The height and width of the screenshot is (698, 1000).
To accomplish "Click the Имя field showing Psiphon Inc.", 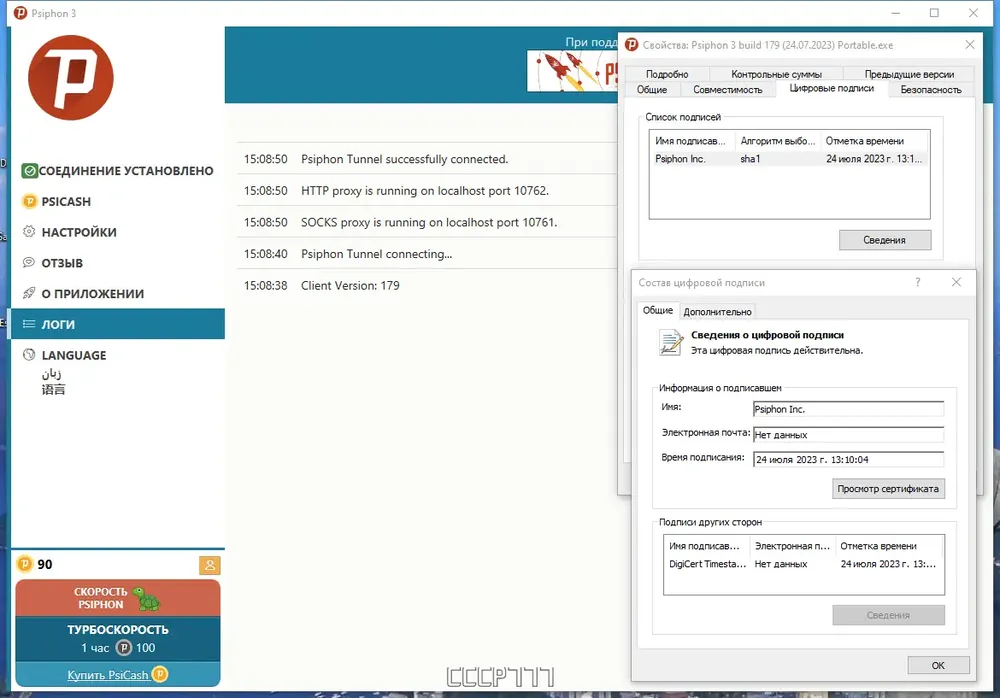I will pos(848,409).
